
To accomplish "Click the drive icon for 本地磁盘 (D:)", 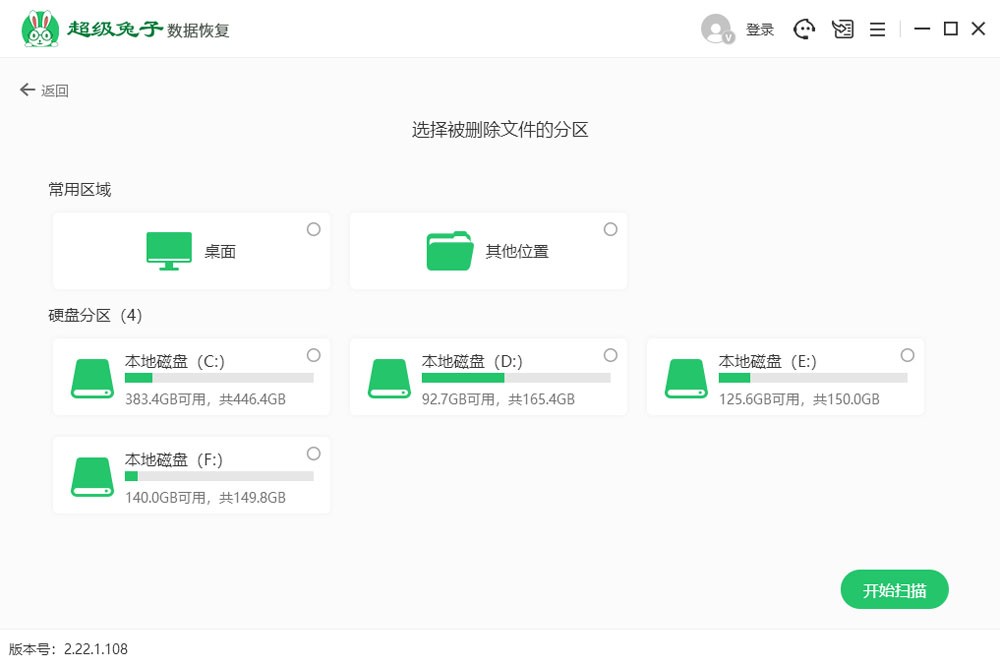I will (390, 378).
